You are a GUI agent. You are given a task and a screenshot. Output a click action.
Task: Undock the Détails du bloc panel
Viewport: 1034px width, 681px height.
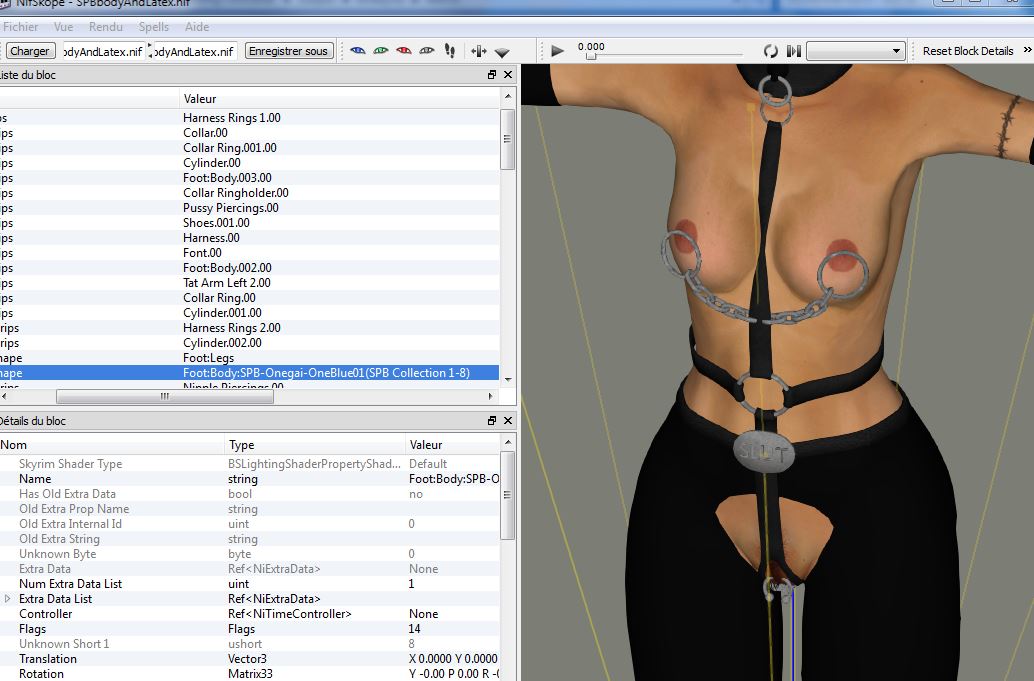pyautogui.click(x=492, y=421)
